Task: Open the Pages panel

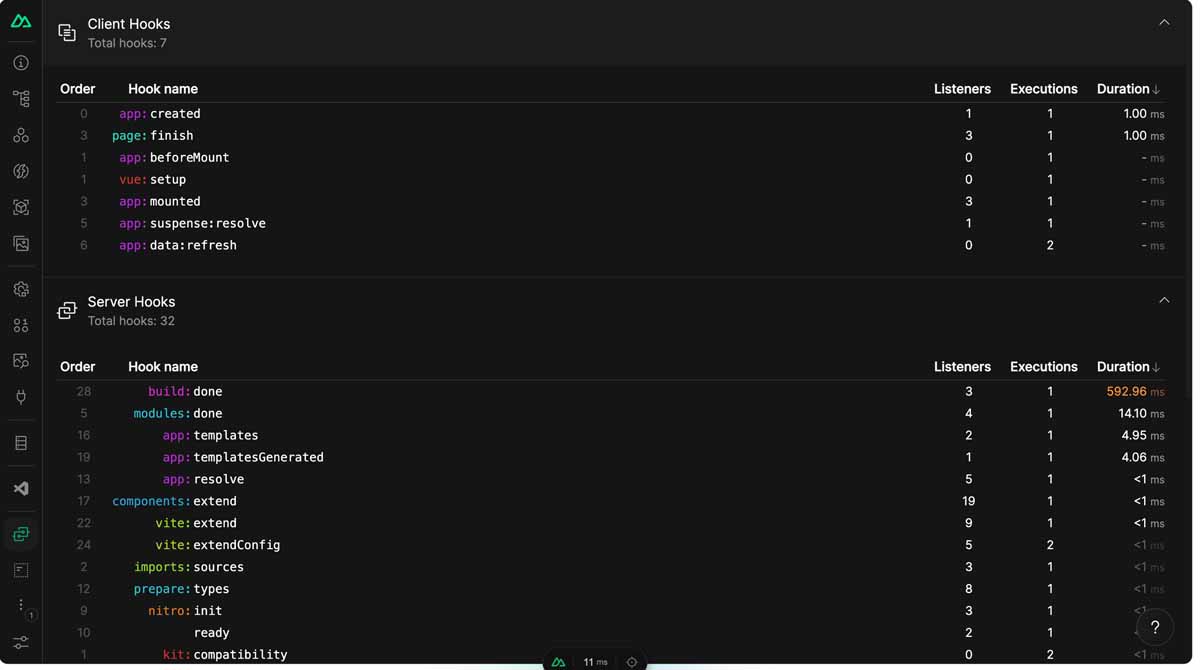Action: 20,98
